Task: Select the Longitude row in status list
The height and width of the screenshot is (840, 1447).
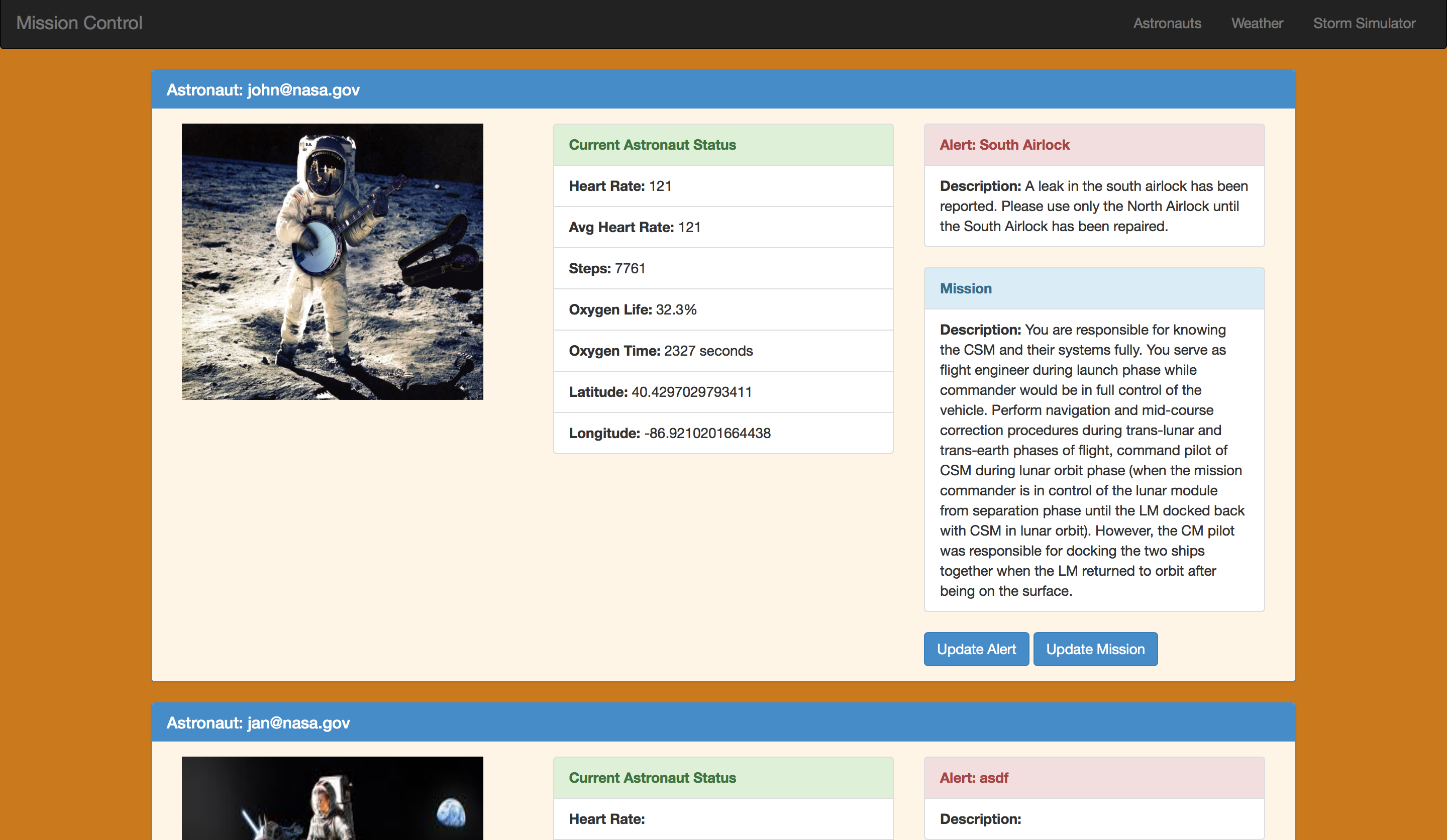Action: (722, 433)
